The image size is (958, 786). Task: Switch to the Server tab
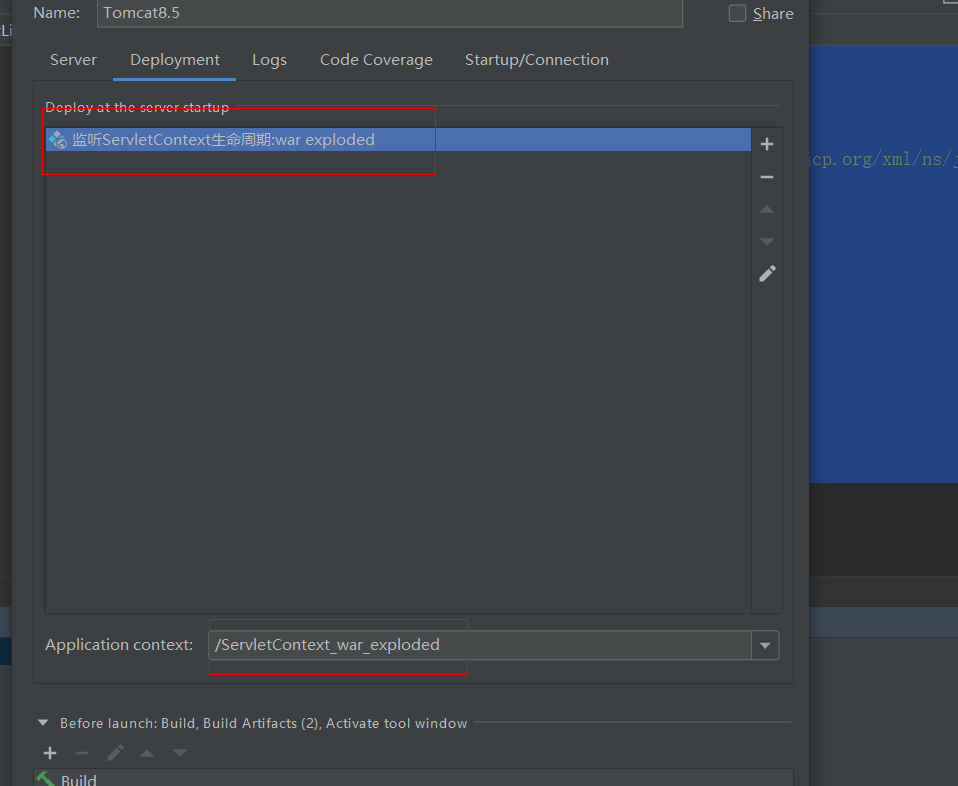pos(73,60)
